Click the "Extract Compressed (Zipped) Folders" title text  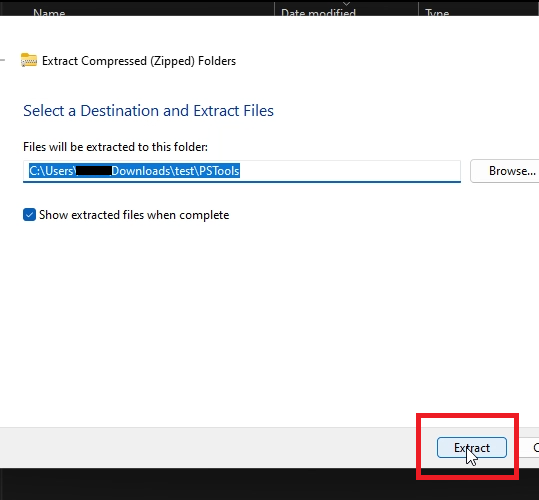pyautogui.click(x=139, y=61)
